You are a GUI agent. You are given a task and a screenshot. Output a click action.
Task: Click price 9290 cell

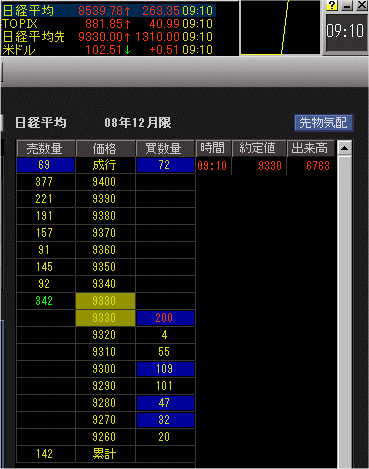(105, 386)
